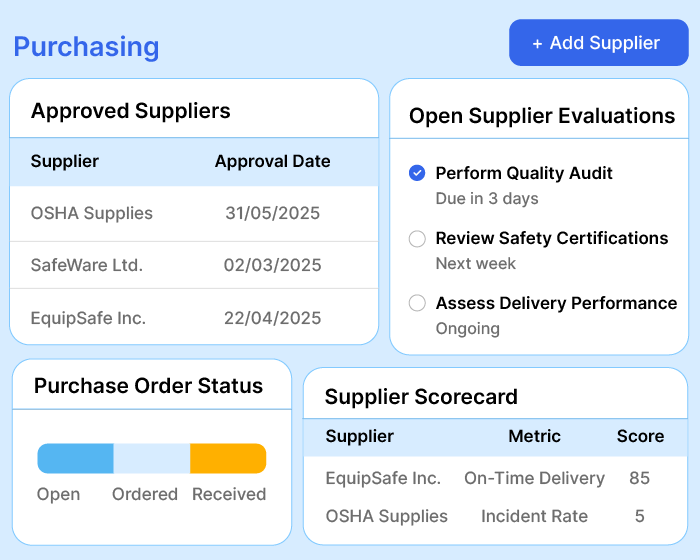
Task: Click the Purchasing page title
Action: point(86,47)
